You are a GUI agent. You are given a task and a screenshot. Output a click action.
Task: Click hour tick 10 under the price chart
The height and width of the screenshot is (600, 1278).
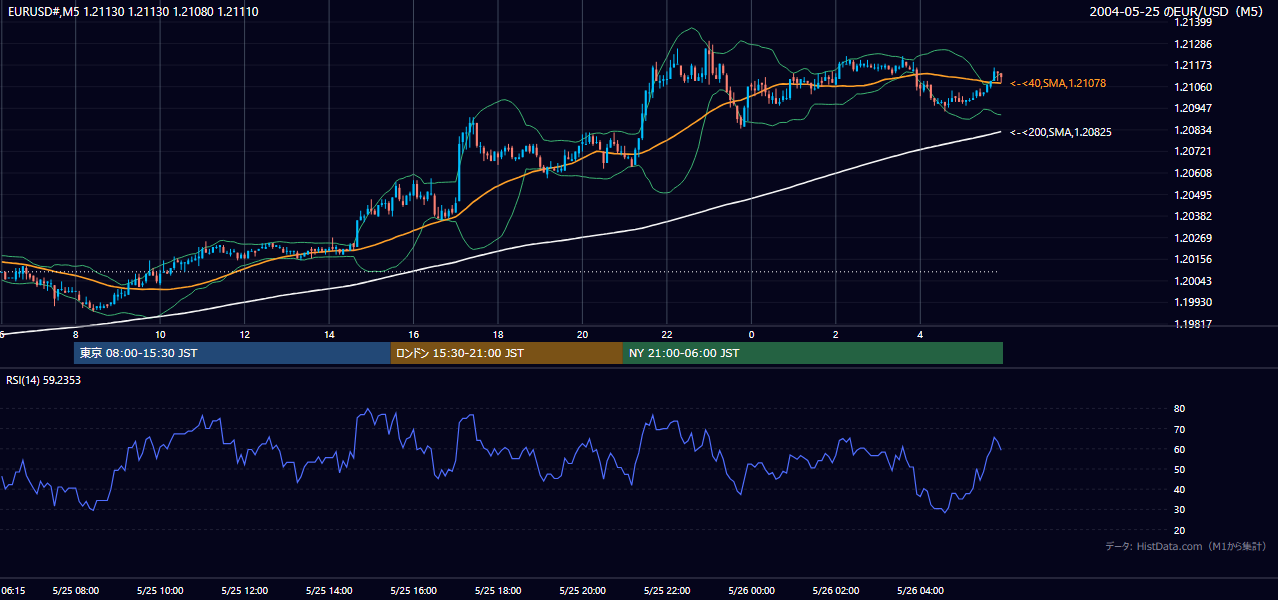pyautogui.click(x=160, y=334)
